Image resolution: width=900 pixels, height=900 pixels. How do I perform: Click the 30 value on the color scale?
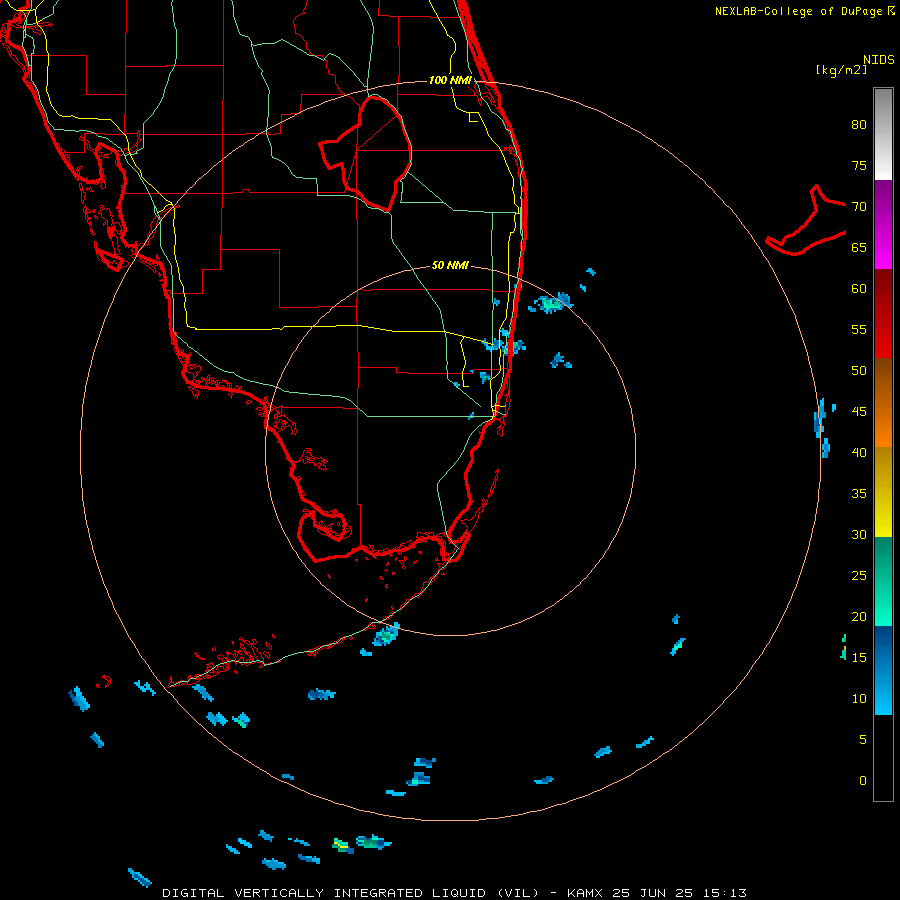click(x=859, y=535)
